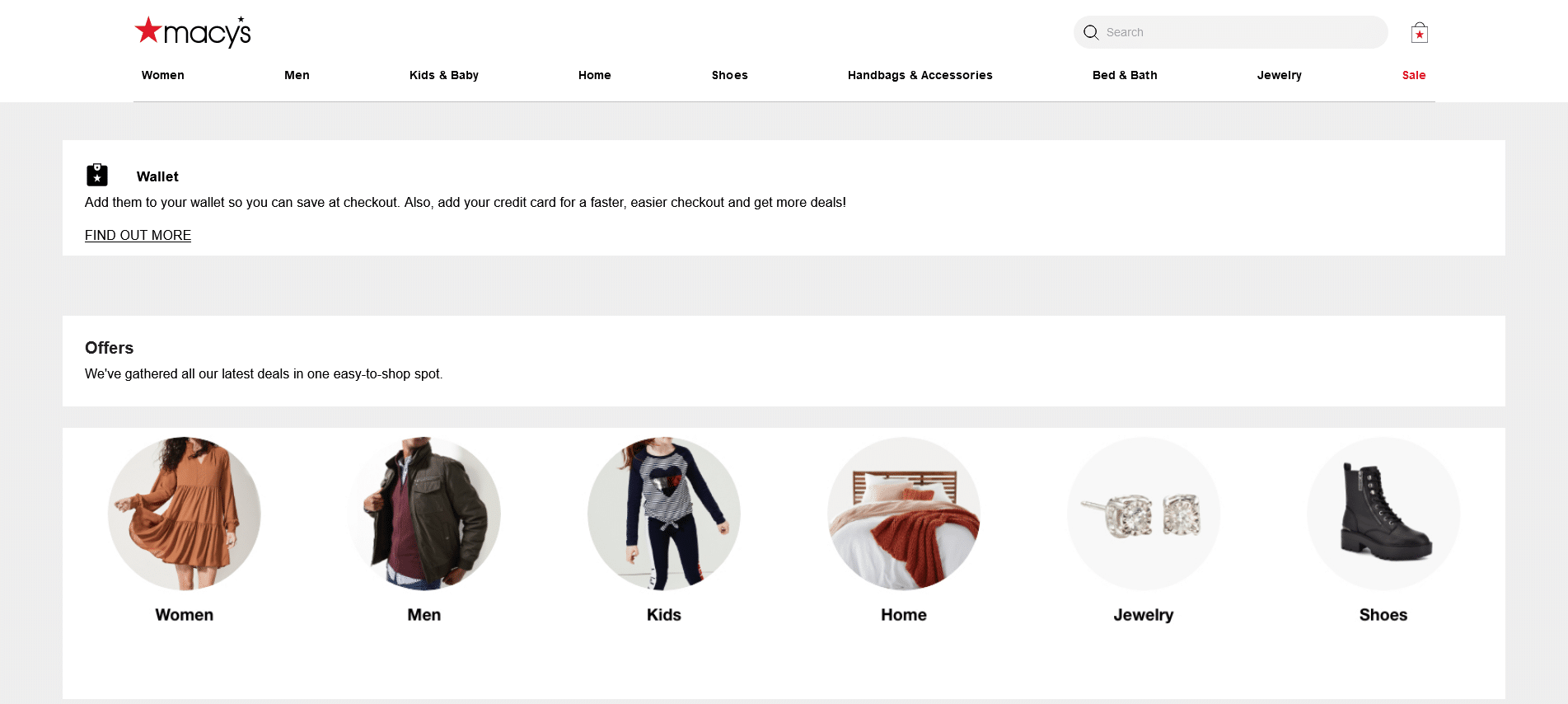Open the shopping bag icon

point(1419,32)
